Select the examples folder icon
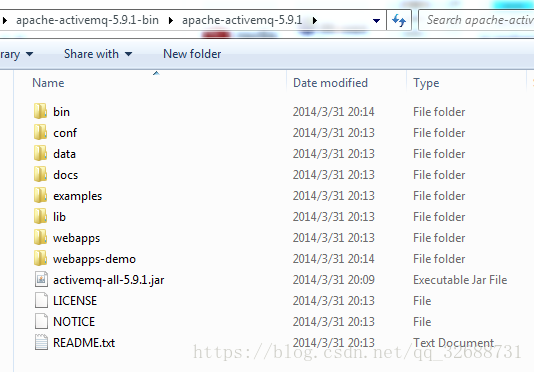 41,195
